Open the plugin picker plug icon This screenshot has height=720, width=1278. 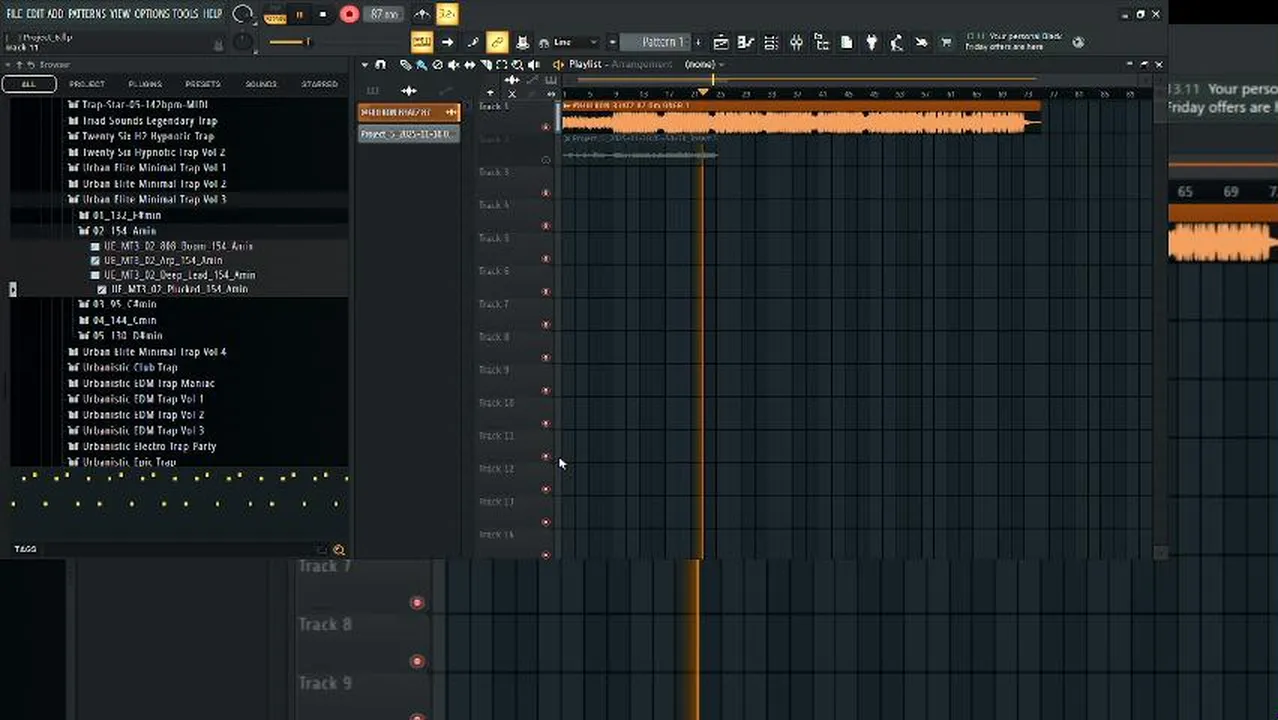pyautogui.click(x=871, y=42)
